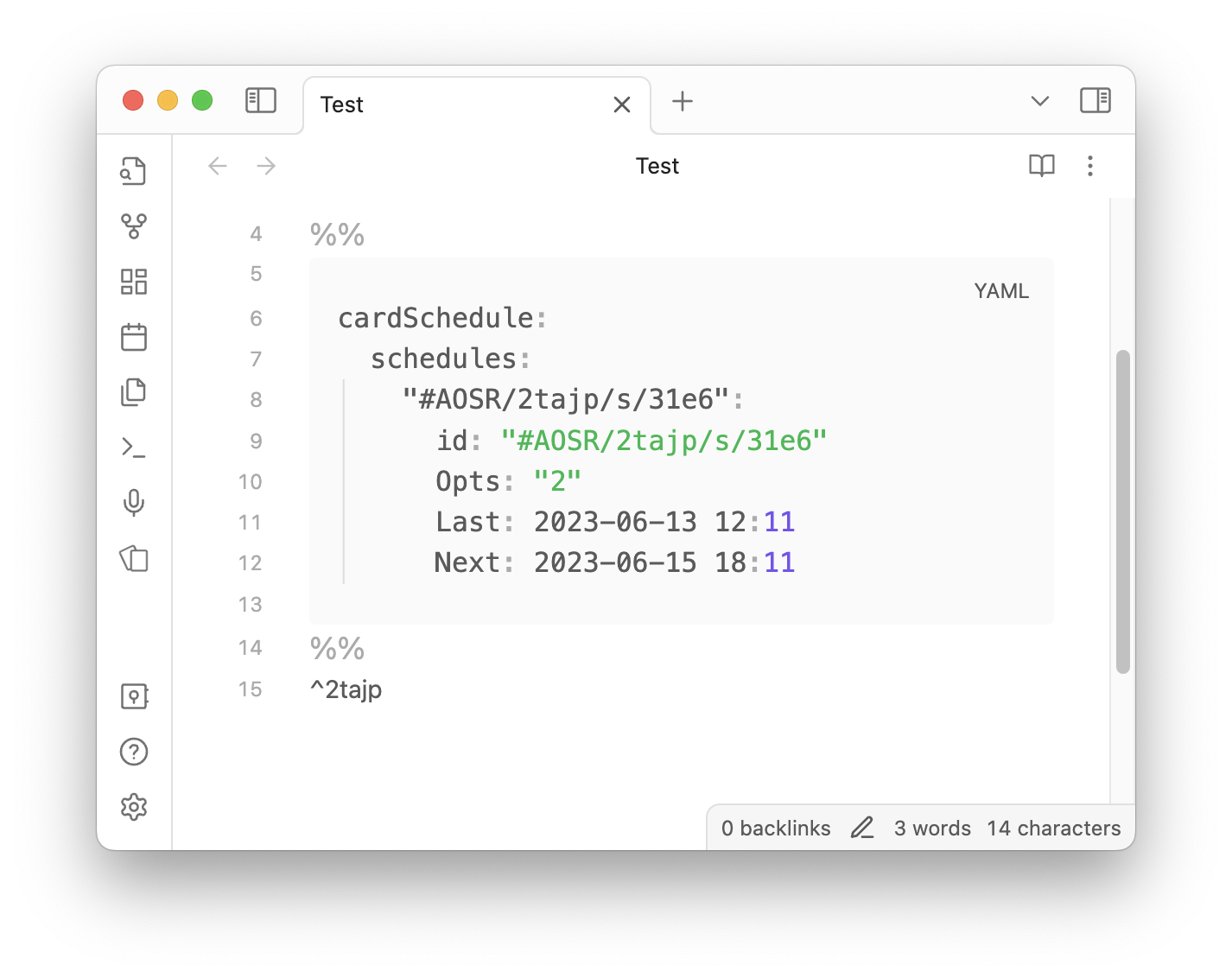Screen dimensions: 1232x978
Task: Duplicate note using the copy icon
Action: 133,392
